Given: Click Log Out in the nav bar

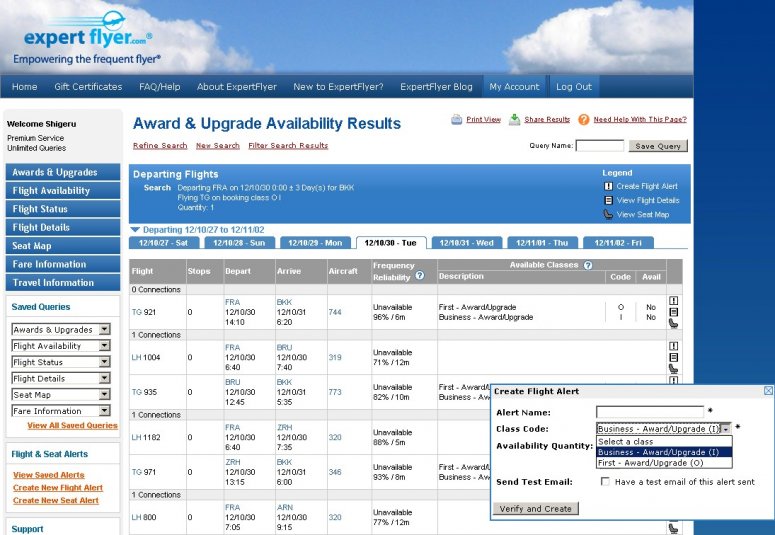Looking at the screenshot, I should [574, 87].
